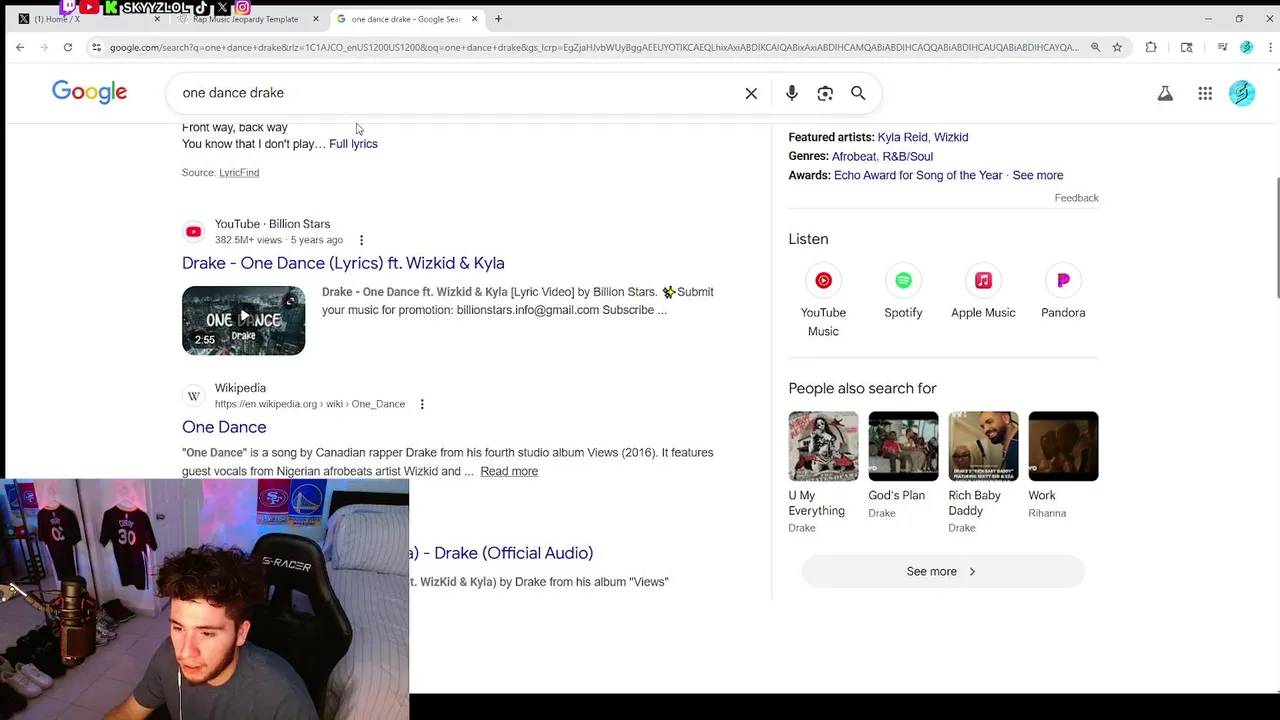Click the page vertical scrollbar thumb
Image resolution: width=1280 pixels, height=720 pixels.
pyautogui.click(x=1276, y=238)
